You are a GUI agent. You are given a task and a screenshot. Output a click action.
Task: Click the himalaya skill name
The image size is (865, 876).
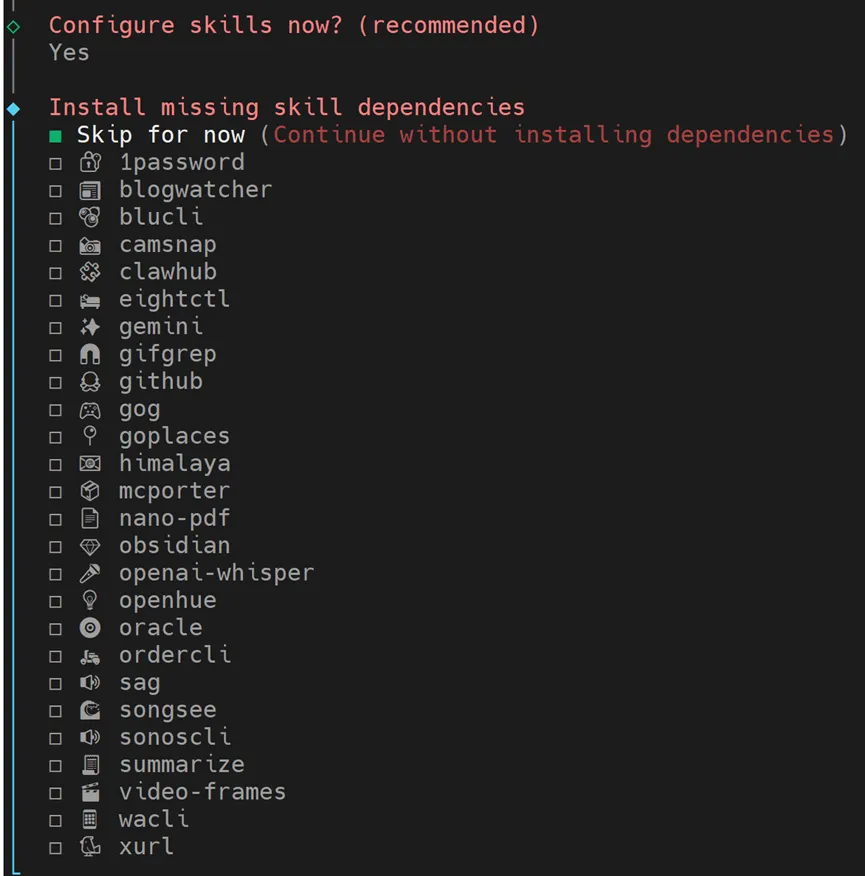pyautogui.click(x=174, y=463)
